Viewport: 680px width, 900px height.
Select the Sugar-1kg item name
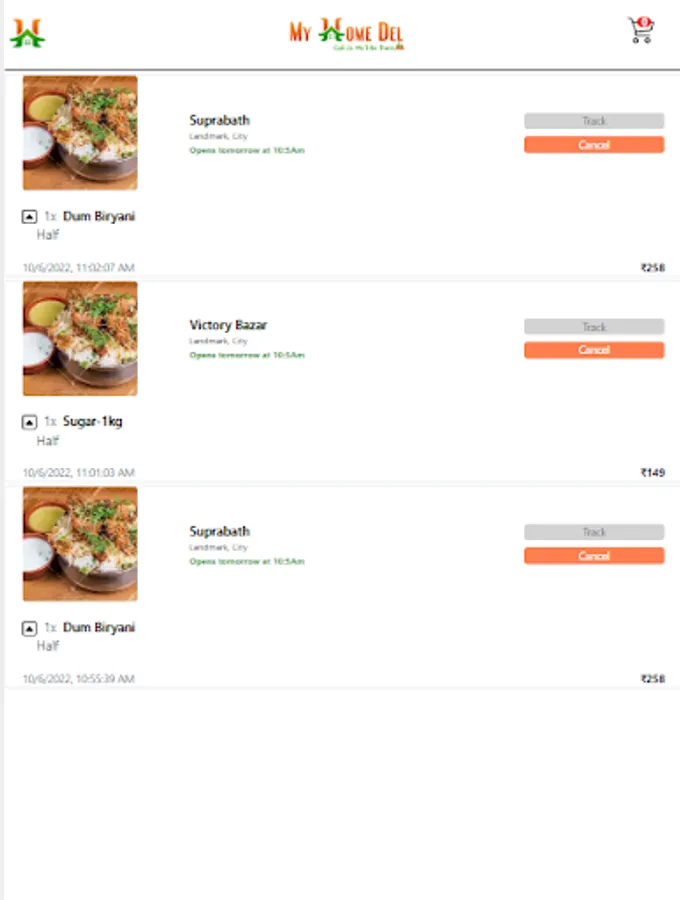[x=92, y=421]
